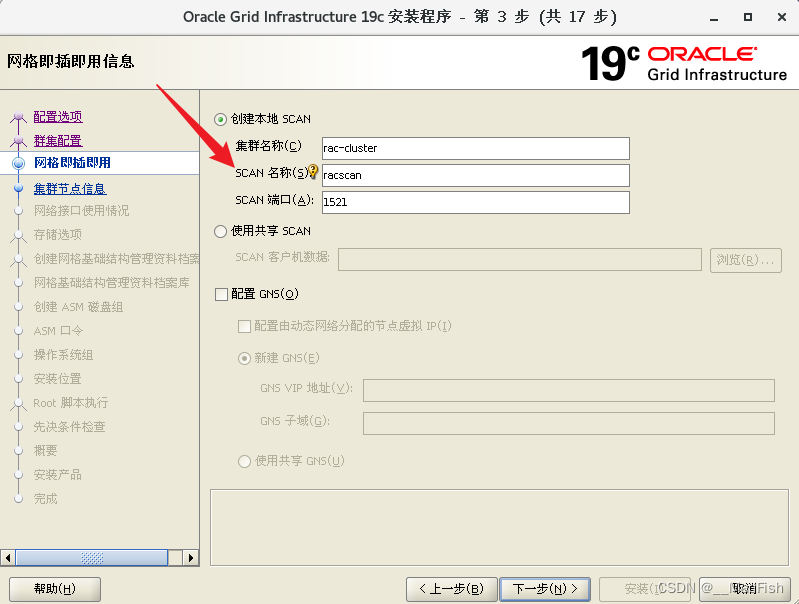Click the ASM 口令 step text
This screenshot has width=799, height=604.
point(58,331)
